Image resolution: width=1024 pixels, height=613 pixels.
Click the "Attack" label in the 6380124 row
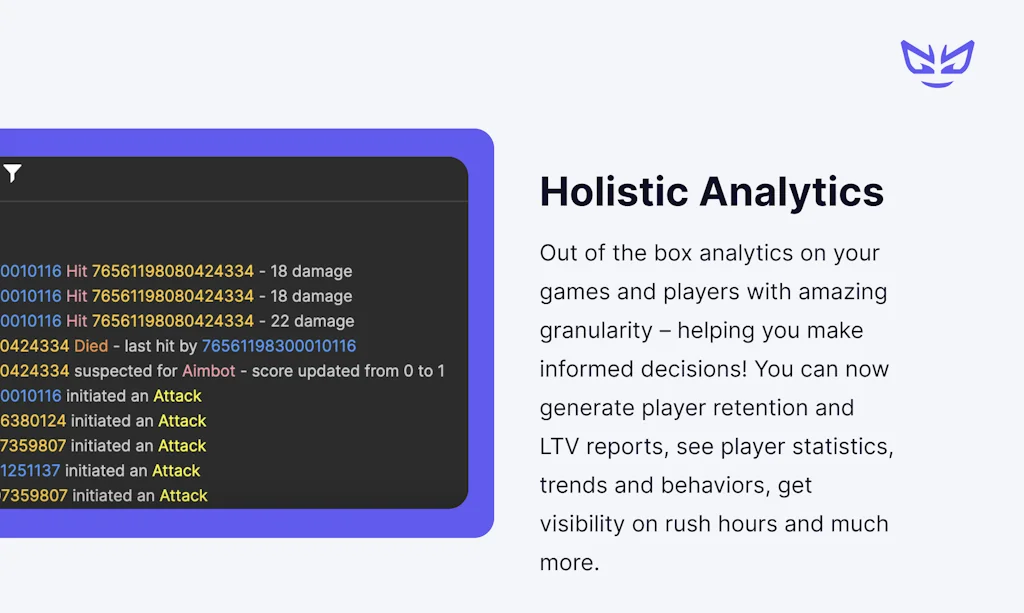point(182,421)
